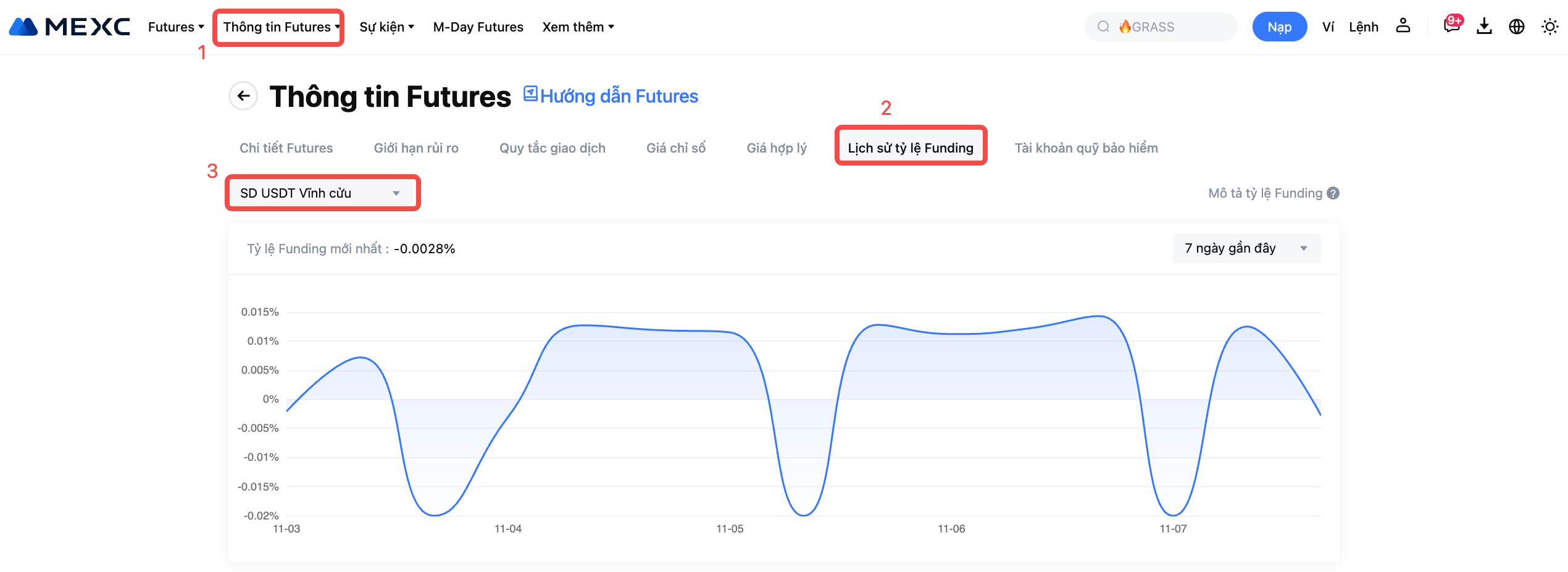Click the funding rate help question icon

coord(1333,193)
